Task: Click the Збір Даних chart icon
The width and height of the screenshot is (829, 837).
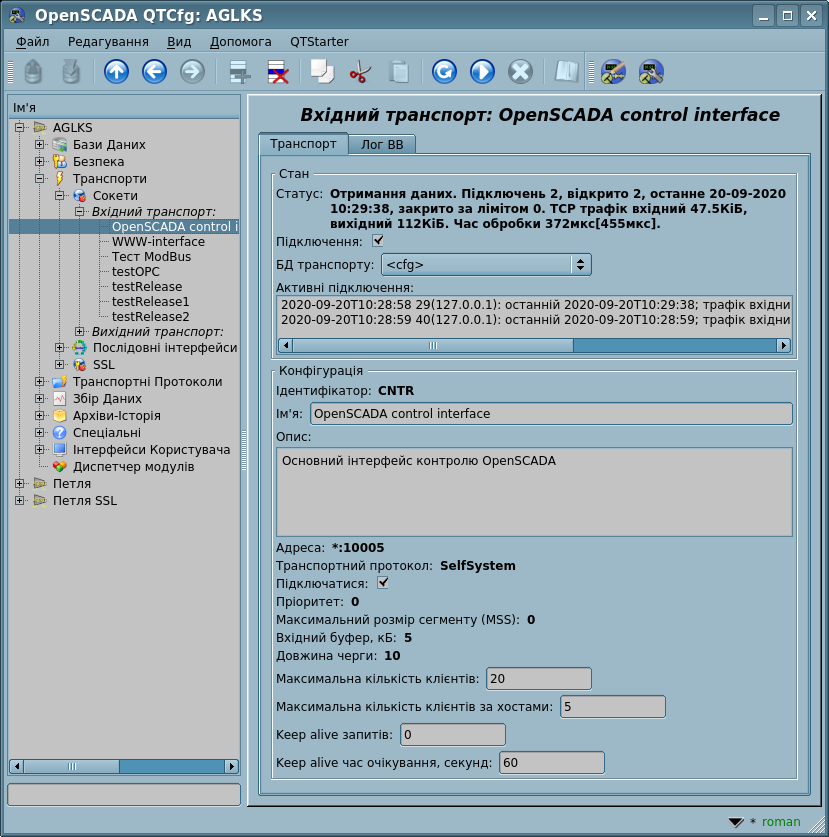Action: 60,399
